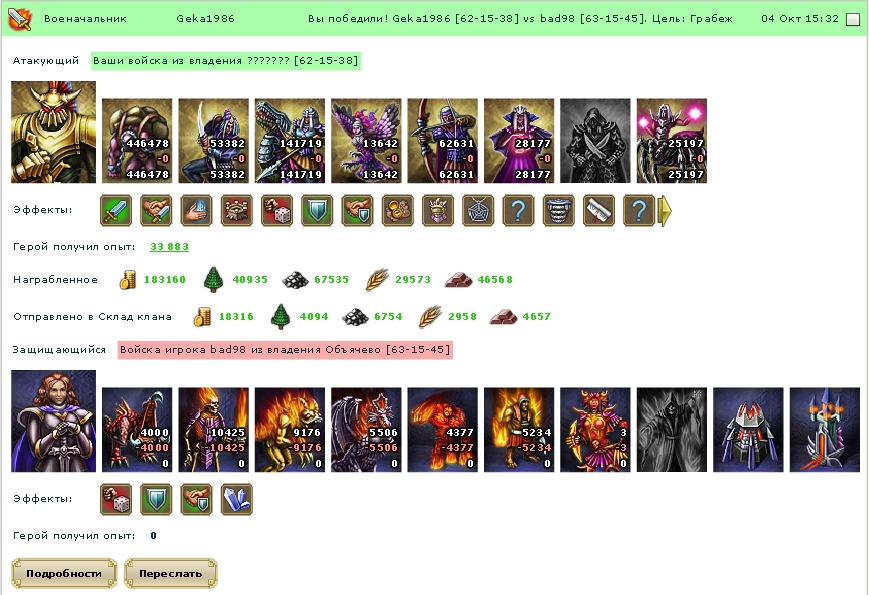Open the defender hero knight portrait
Viewport: 869px width, 595px height.
pos(53,421)
